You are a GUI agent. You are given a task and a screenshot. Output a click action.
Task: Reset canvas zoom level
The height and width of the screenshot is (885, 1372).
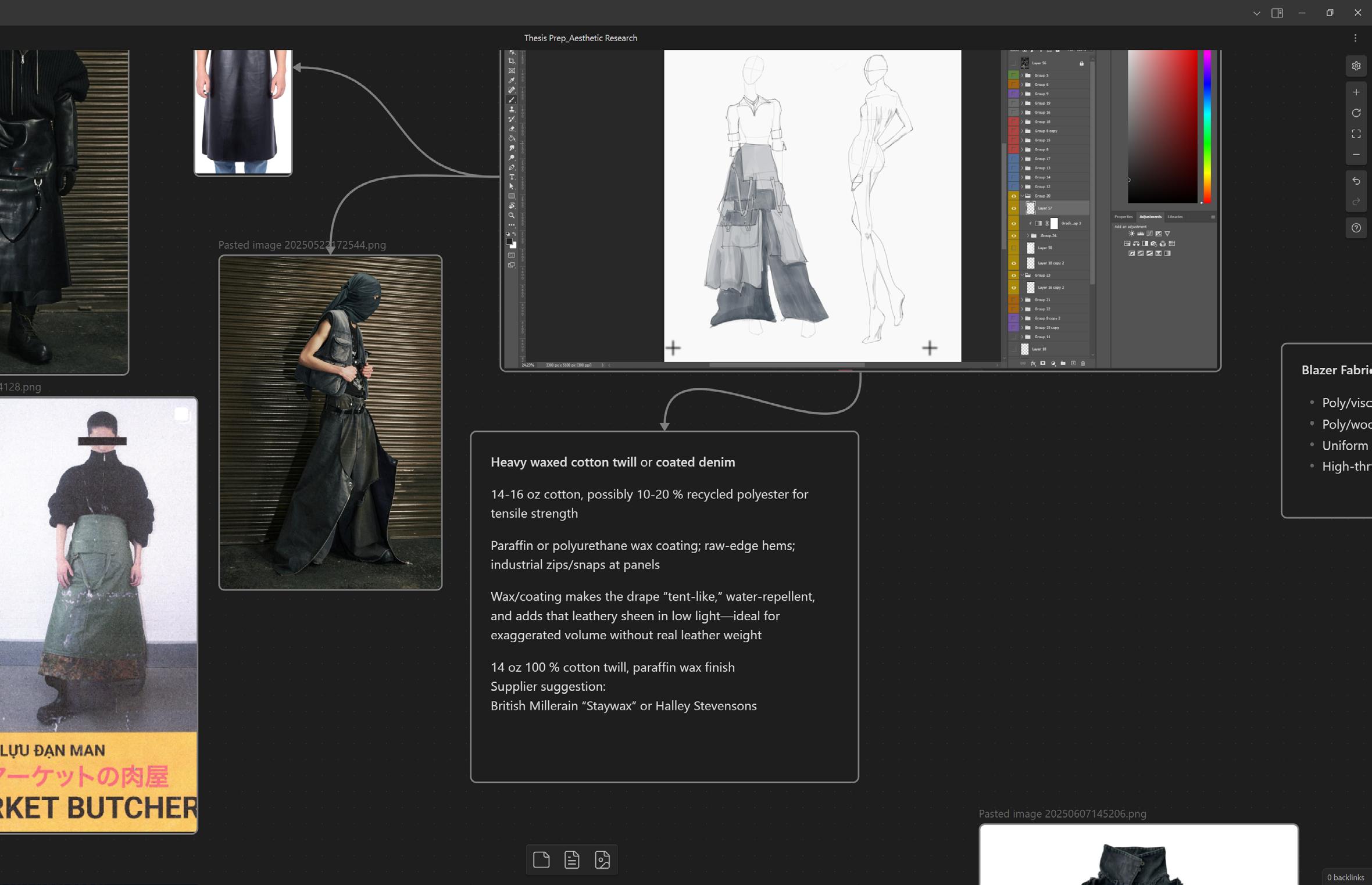tap(1356, 113)
